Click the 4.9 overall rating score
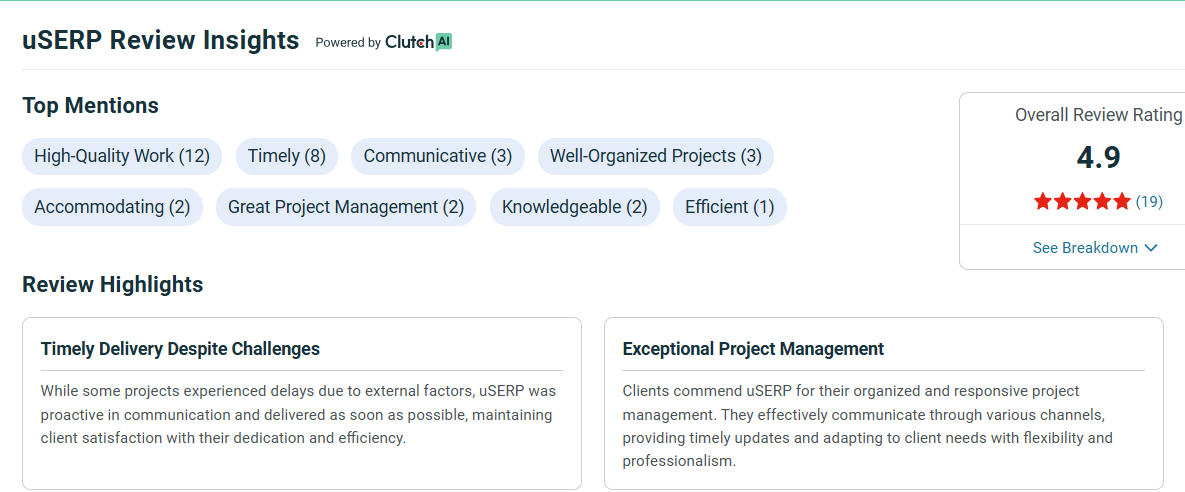Screen dimensions: 1185x492 [x=1098, y=157]
